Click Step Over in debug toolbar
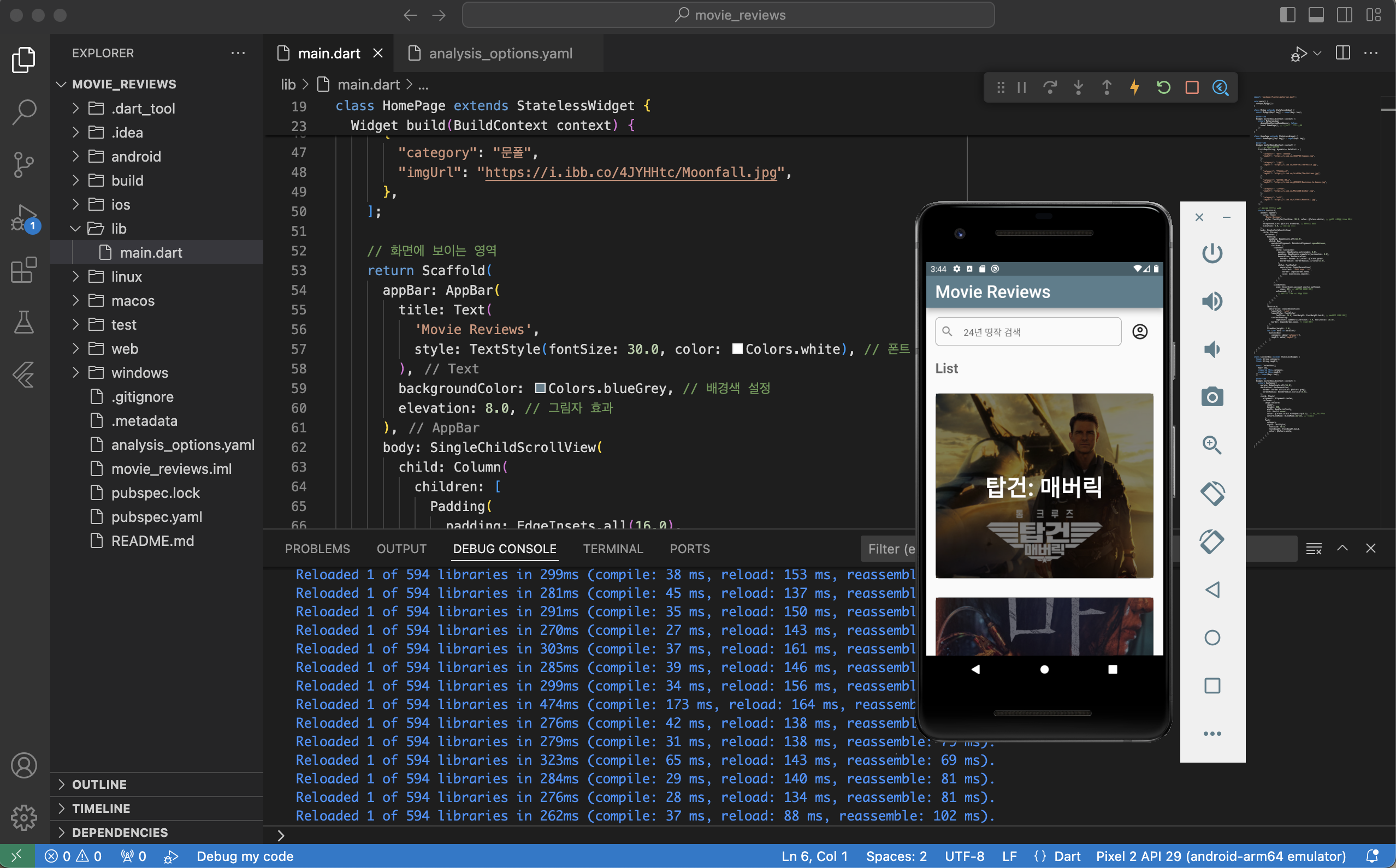1396x868 pixels. (x=1050, y=87)
